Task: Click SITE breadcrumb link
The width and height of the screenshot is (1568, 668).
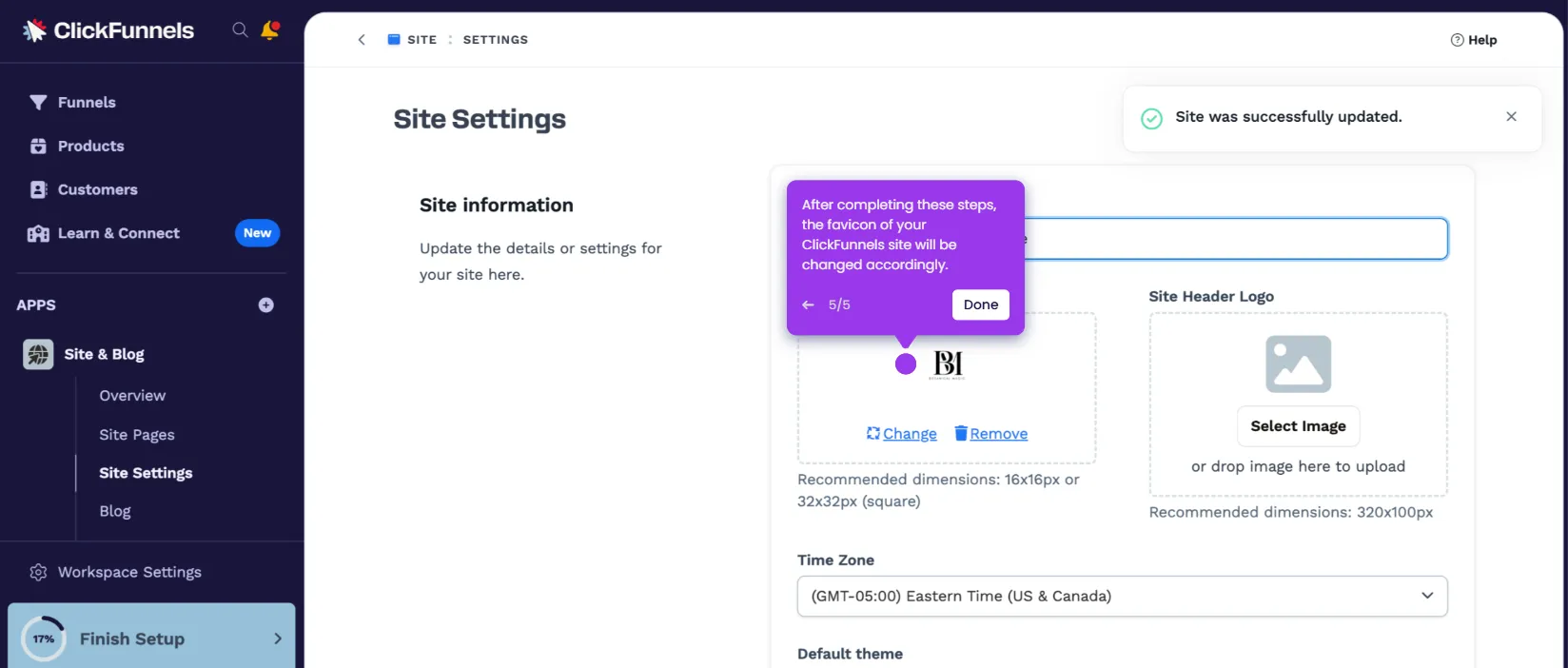Action: coord(422,39)
